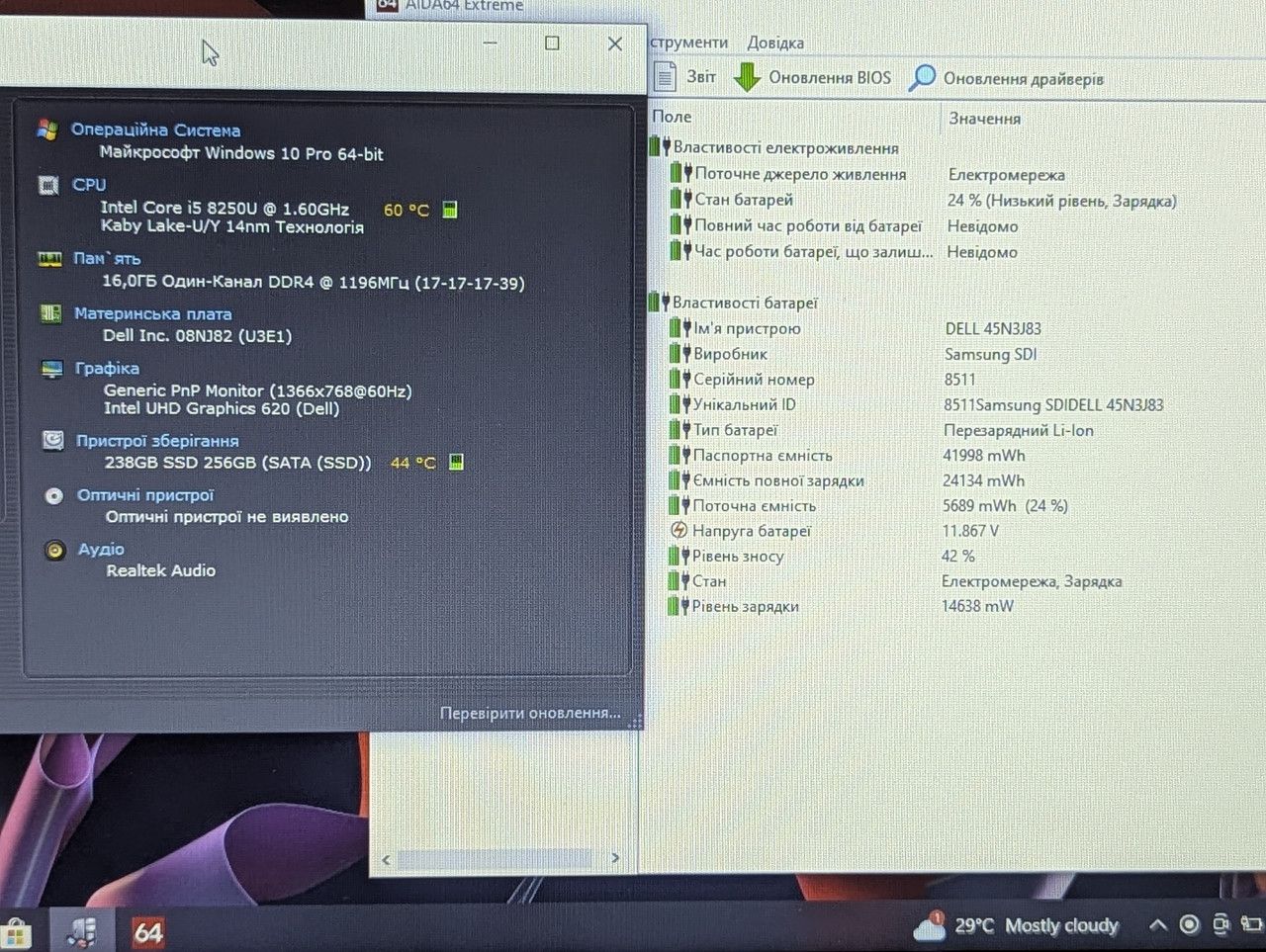Select the Унікальний ID field
Screen dimensions: 1266x952
(x=744, y=404)
